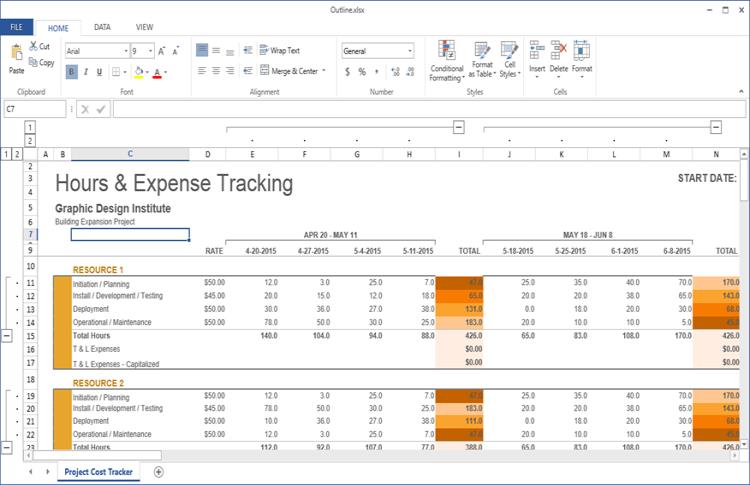The width and height of the screenshot is (750, 485).
Task: Toggle Italic formatting
Action: coord(86,72)
